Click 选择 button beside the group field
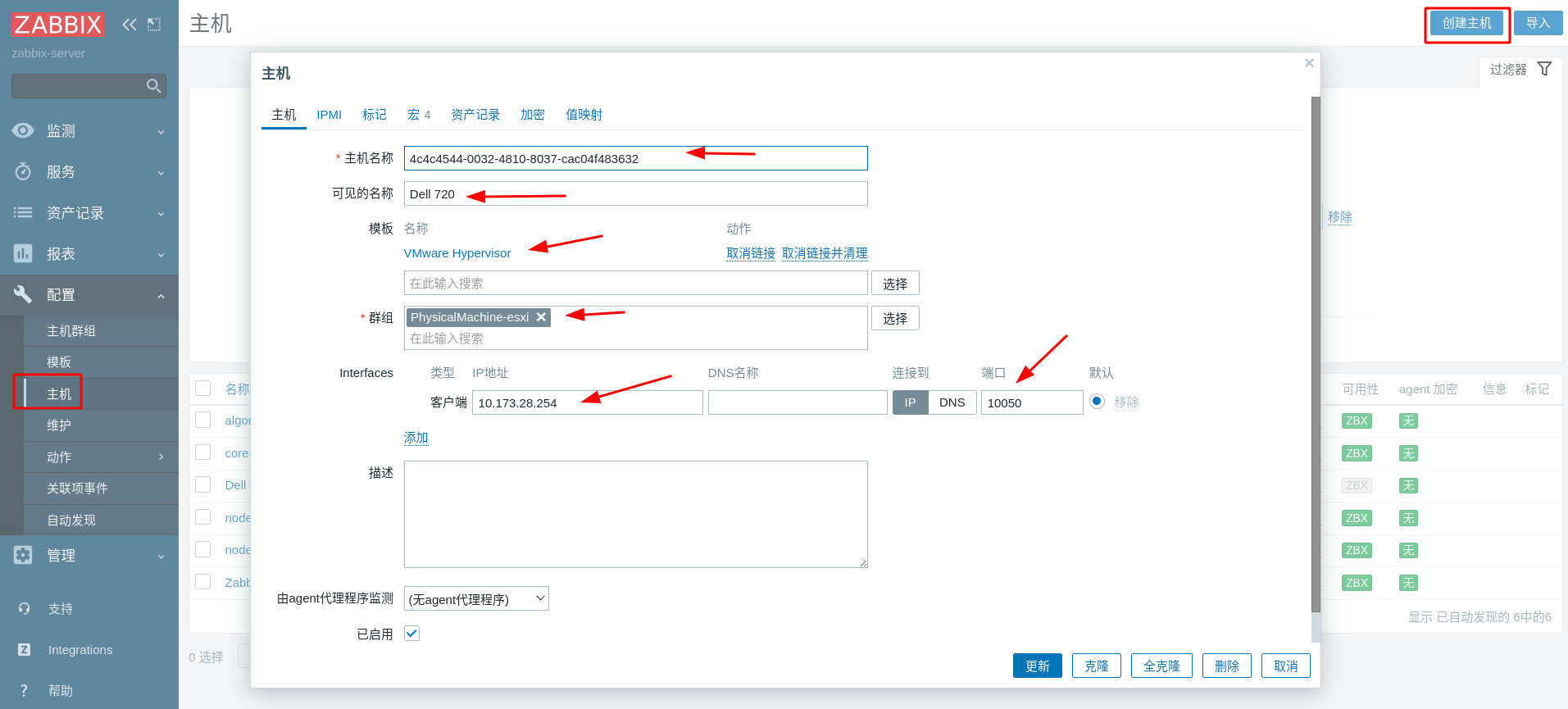 pyautogui.click(x=895, y=318)
